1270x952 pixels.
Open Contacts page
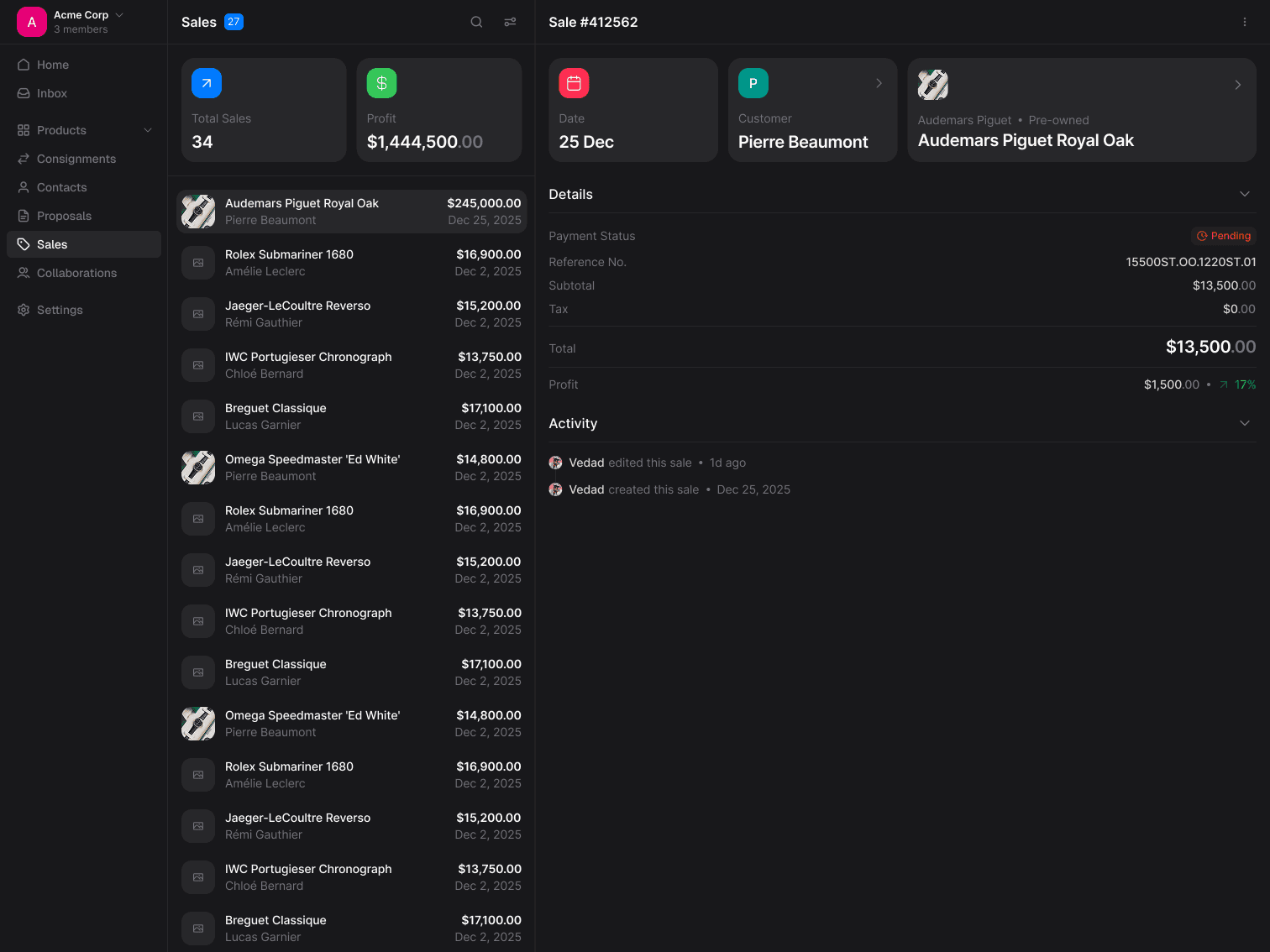click(84, 187)
